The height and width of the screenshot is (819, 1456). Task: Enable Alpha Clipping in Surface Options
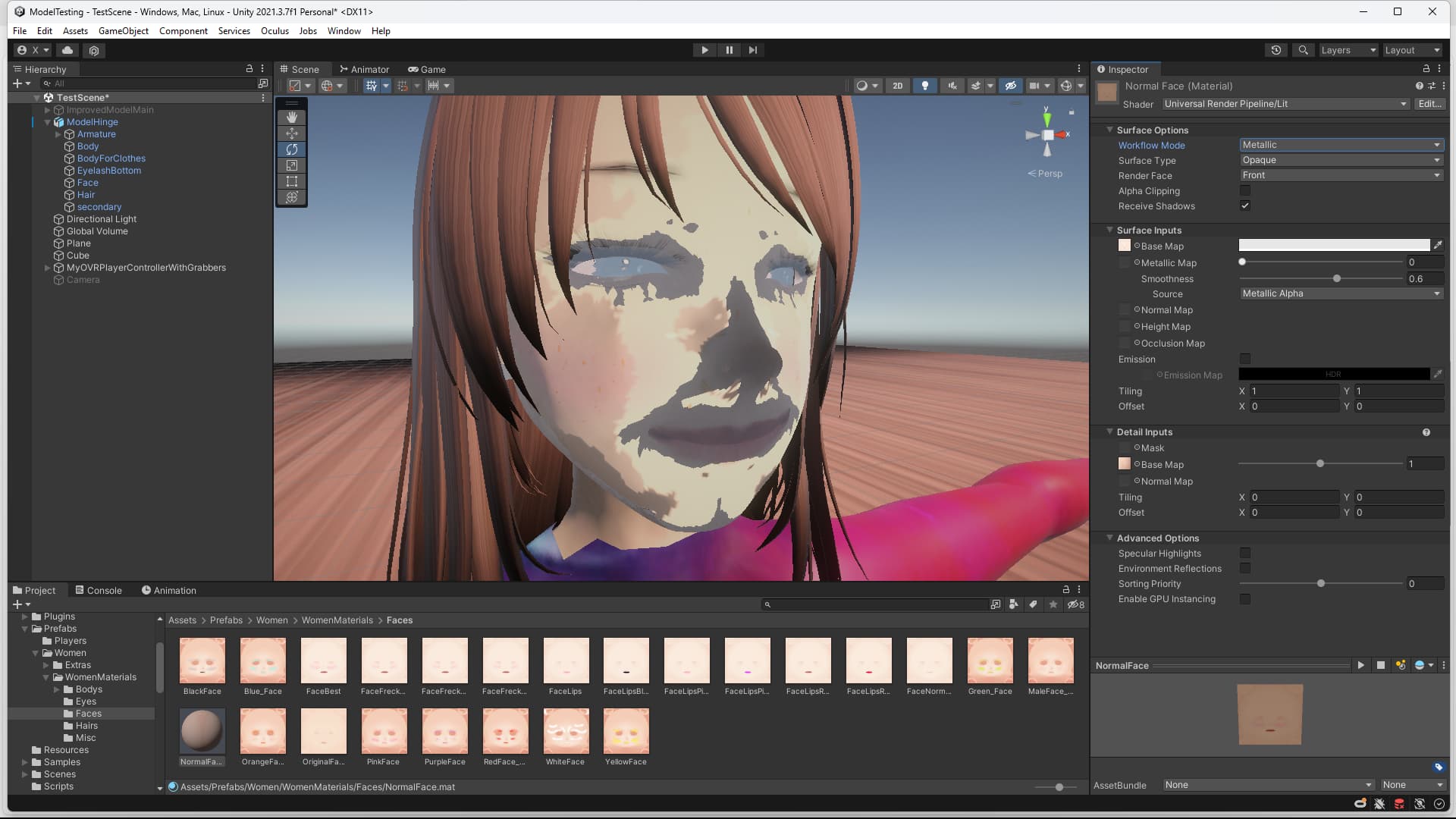pyautogui.click(x=1244, y=190)
